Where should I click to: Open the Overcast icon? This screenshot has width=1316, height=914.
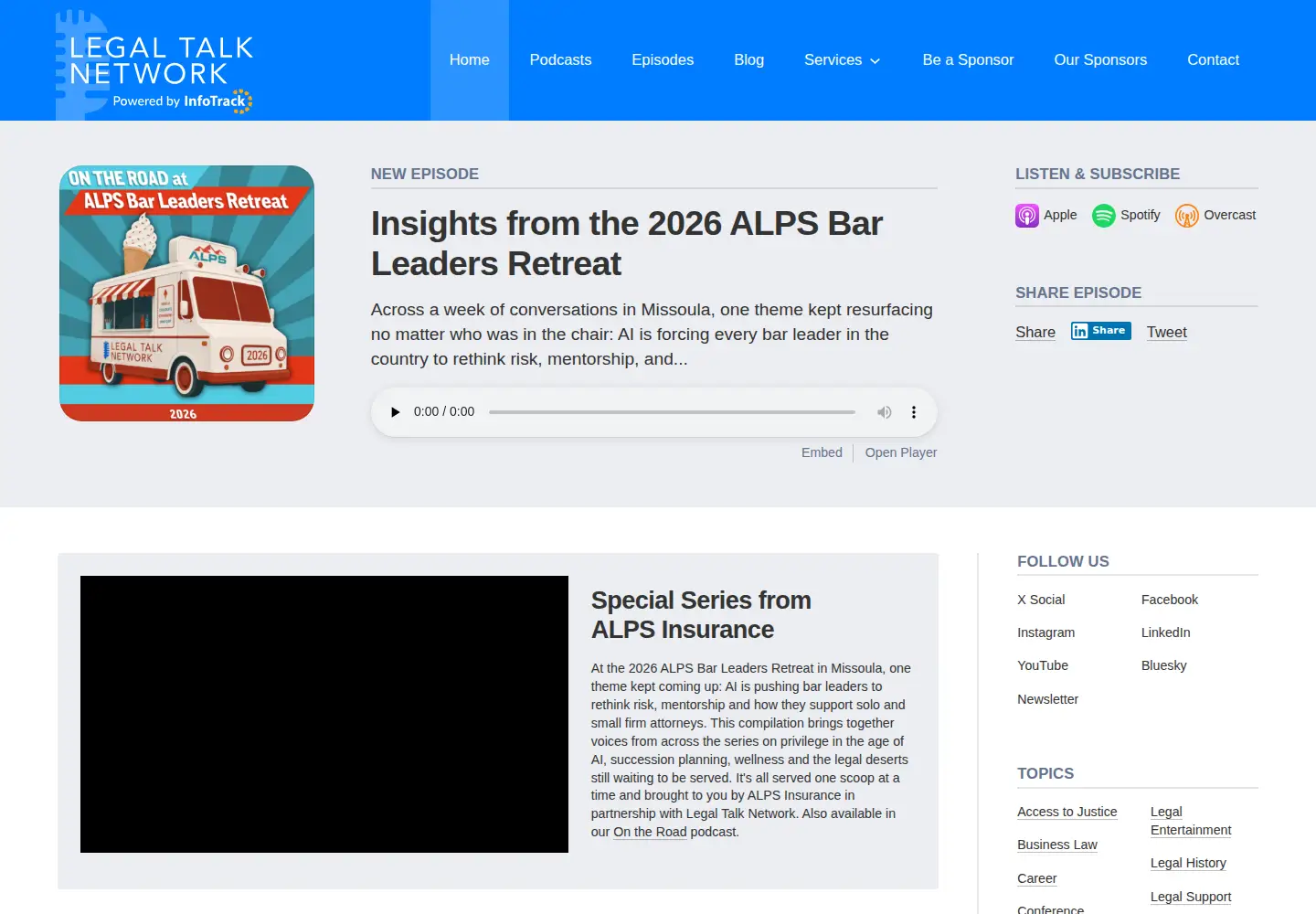click(x=1187, y=216)
